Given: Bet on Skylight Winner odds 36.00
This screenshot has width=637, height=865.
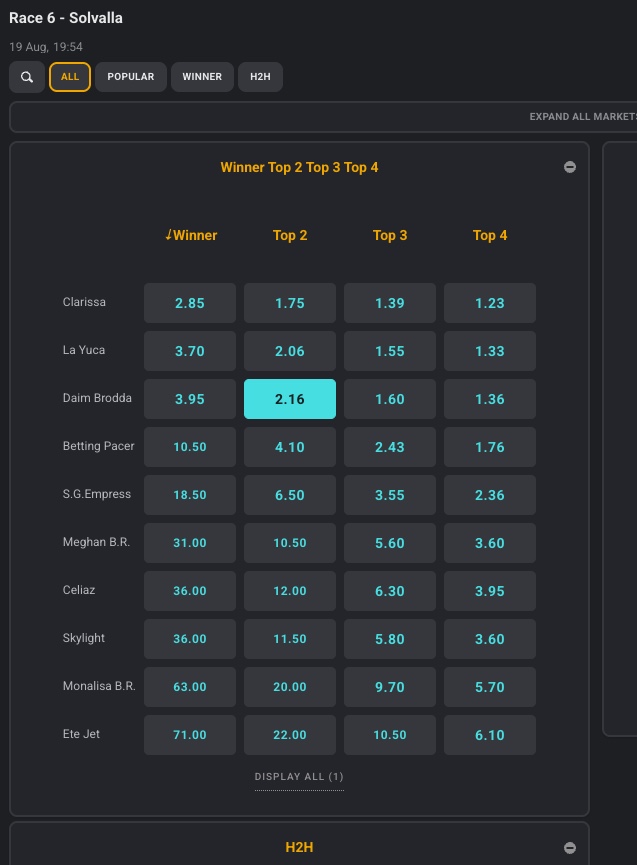Looking at the screenshot, I should point(190,639).
